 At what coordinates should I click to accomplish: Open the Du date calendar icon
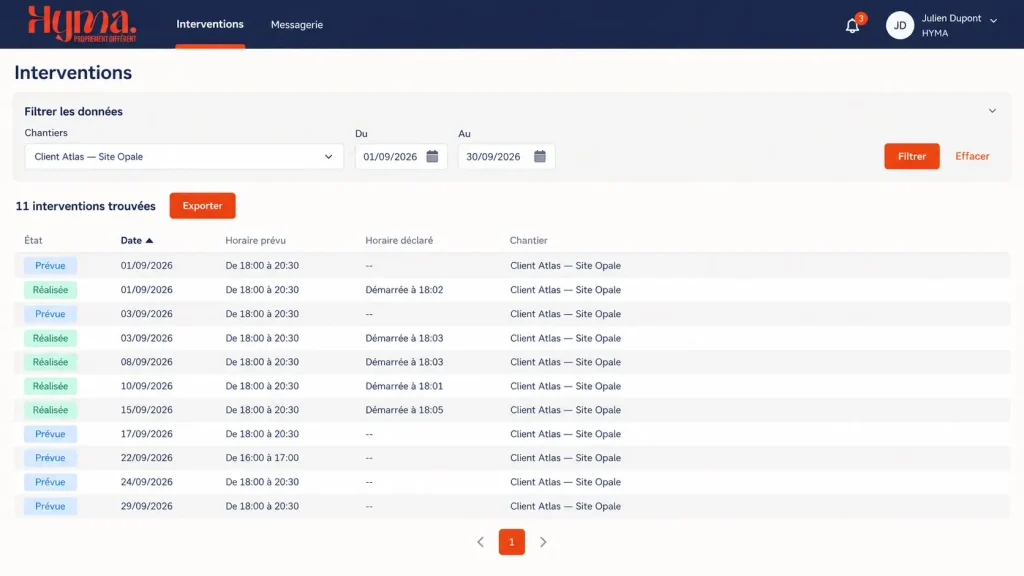pos(432,157)
